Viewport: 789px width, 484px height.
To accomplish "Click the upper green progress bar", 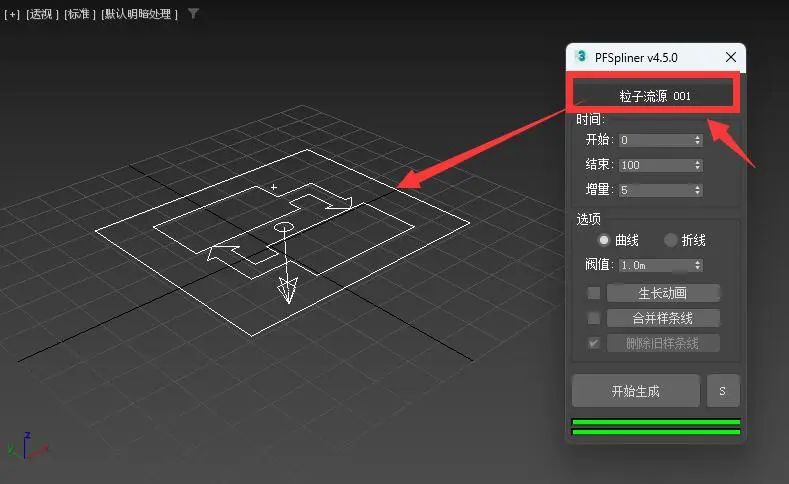I will [656, 422].
